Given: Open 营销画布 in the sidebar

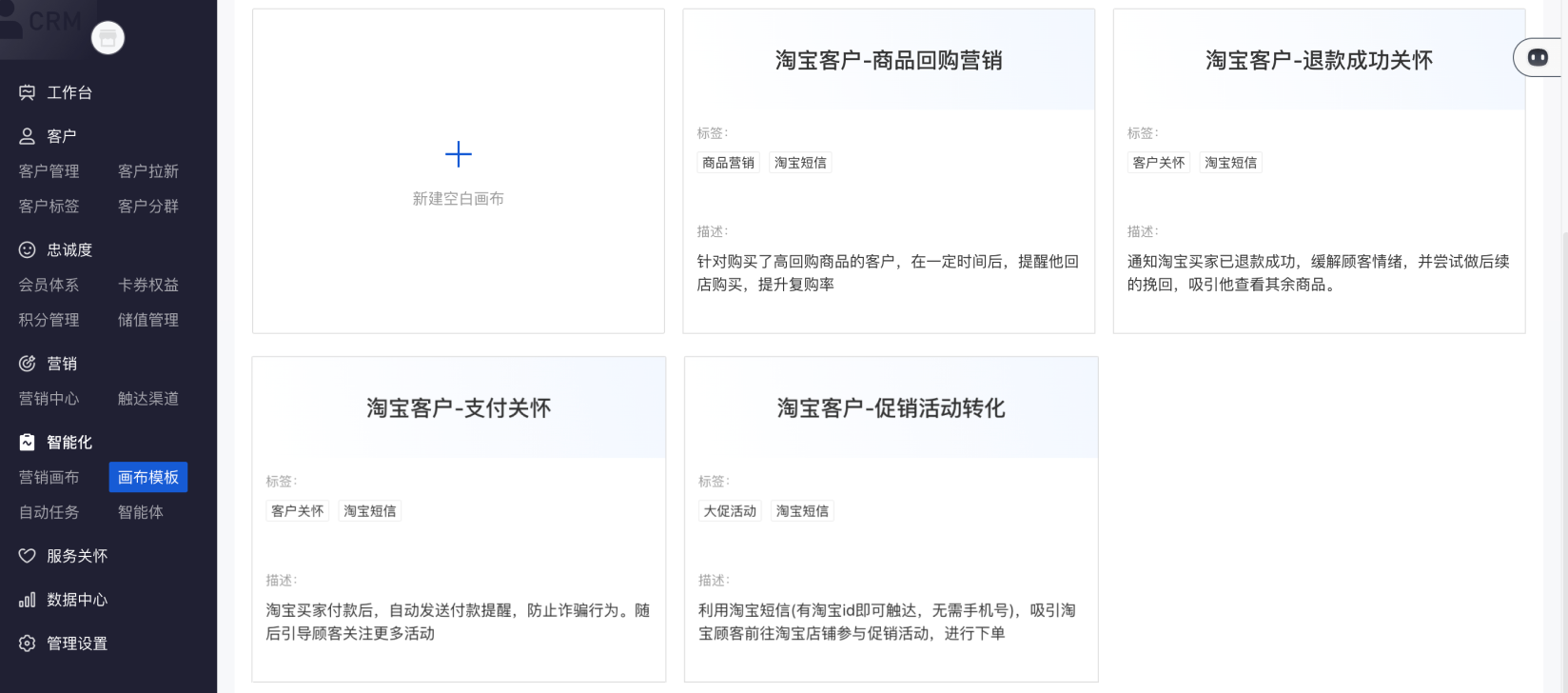Looking at the screenshot, I should coord(49,477).
